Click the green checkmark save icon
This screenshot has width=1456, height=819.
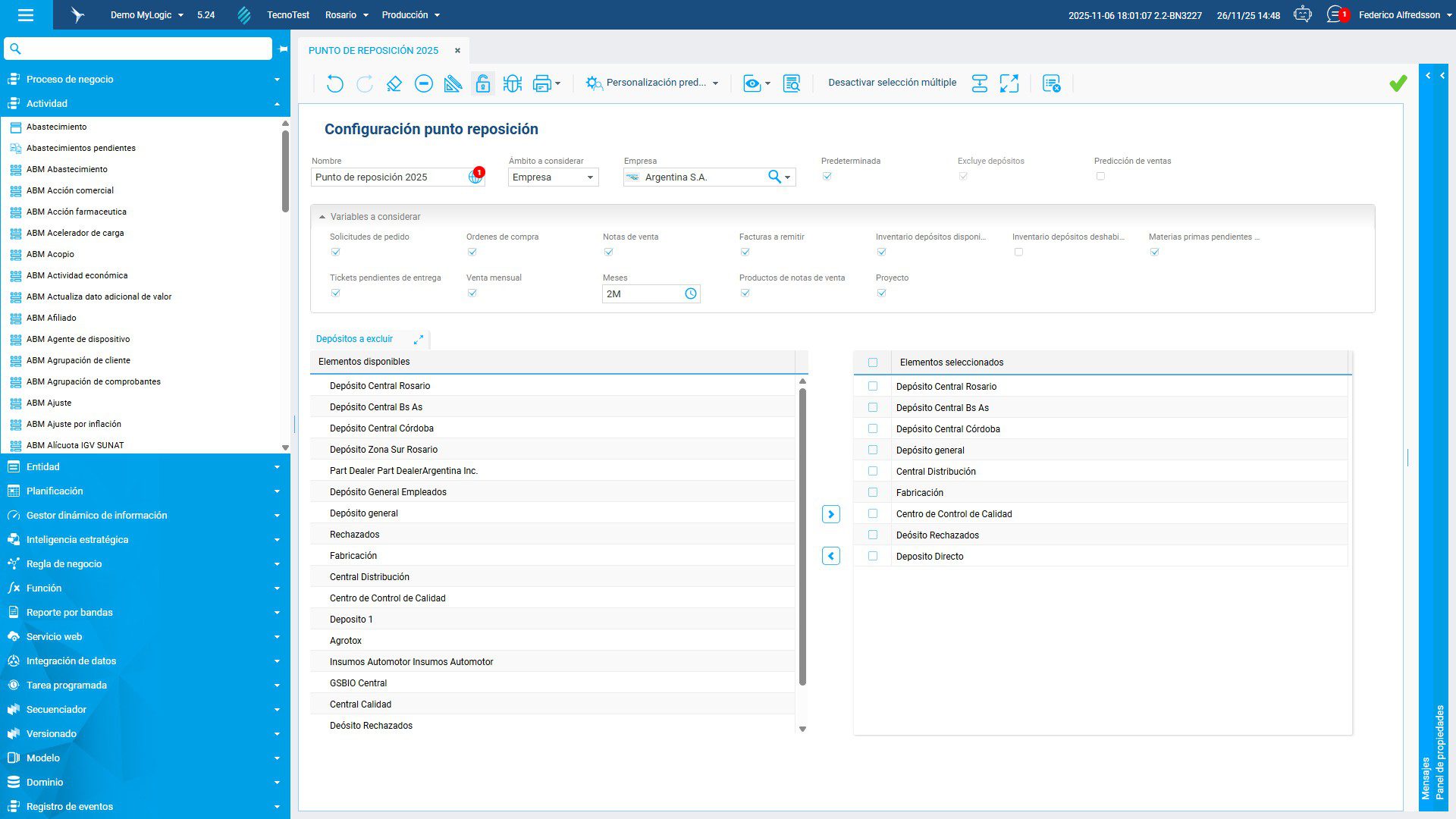(1398, 83)
